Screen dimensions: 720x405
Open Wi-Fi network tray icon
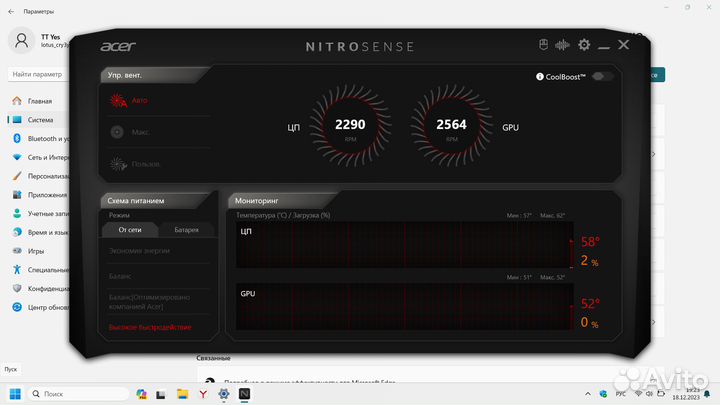pos(638,394)
